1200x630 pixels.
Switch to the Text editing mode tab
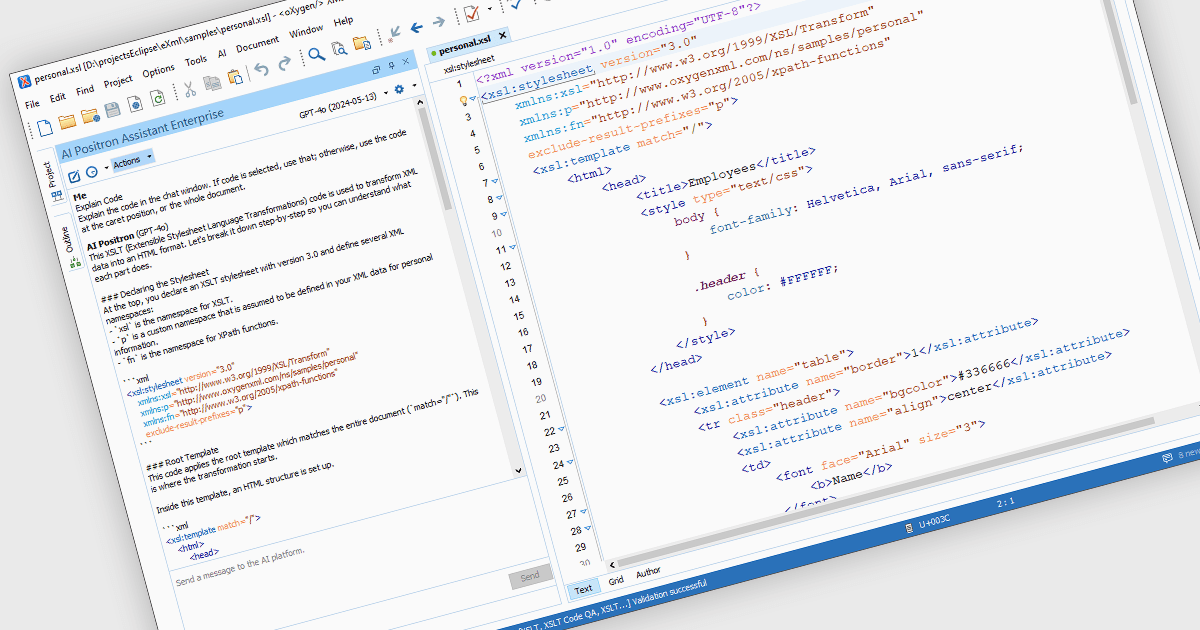click(x=583, y=589)
